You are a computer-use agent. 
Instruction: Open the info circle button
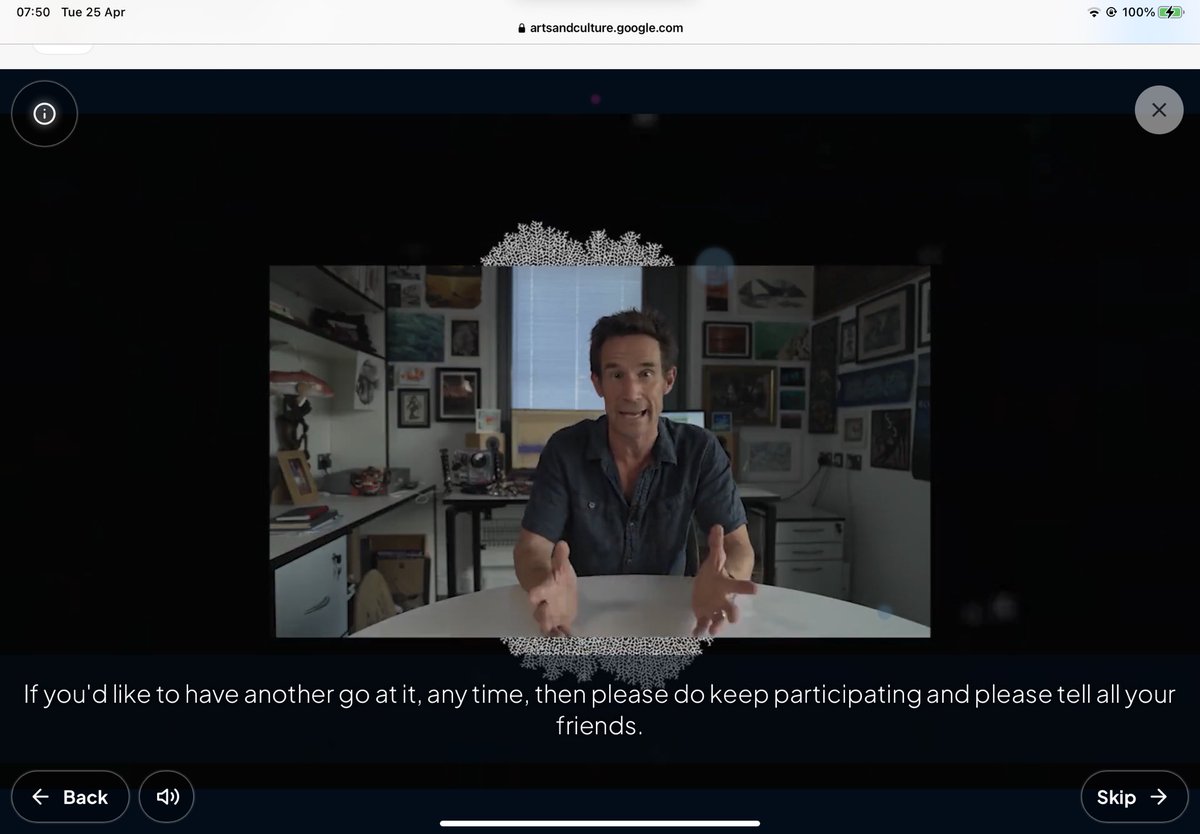(44, 114)
